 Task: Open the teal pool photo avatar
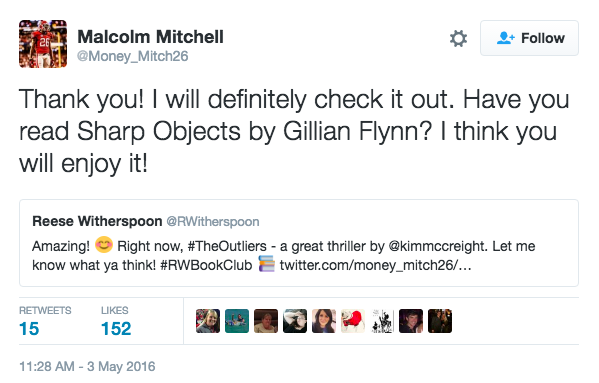(237, 321)
